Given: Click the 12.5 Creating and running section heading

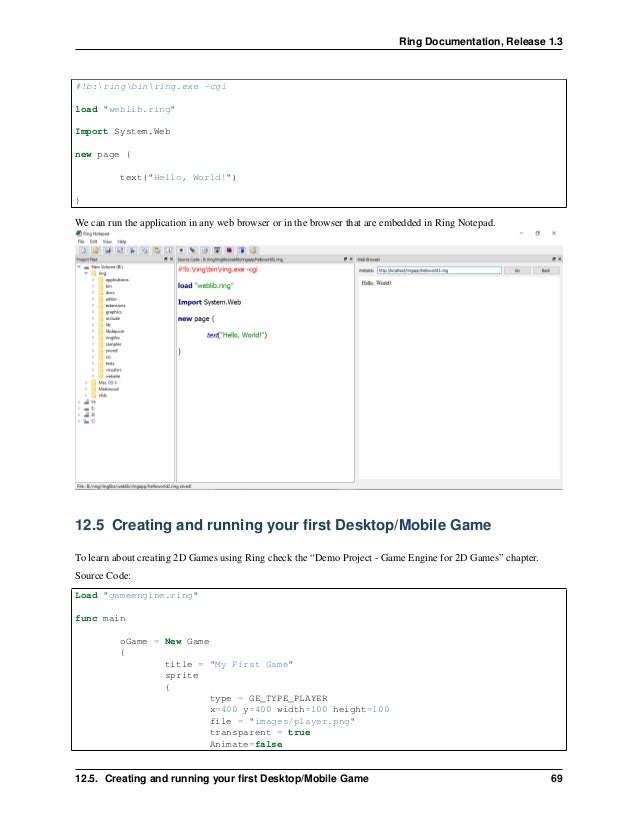Looking at the screenshot, I should coord(283,525).
